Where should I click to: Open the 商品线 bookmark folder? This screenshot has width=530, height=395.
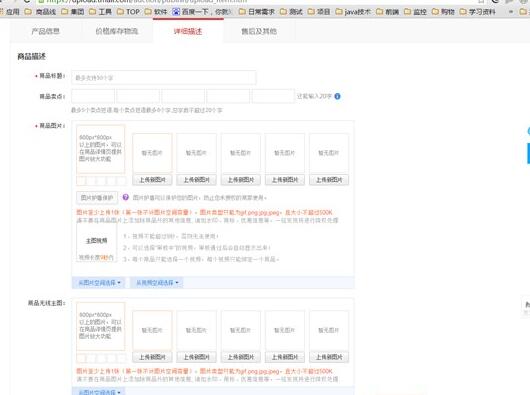[x=40, y=12]
